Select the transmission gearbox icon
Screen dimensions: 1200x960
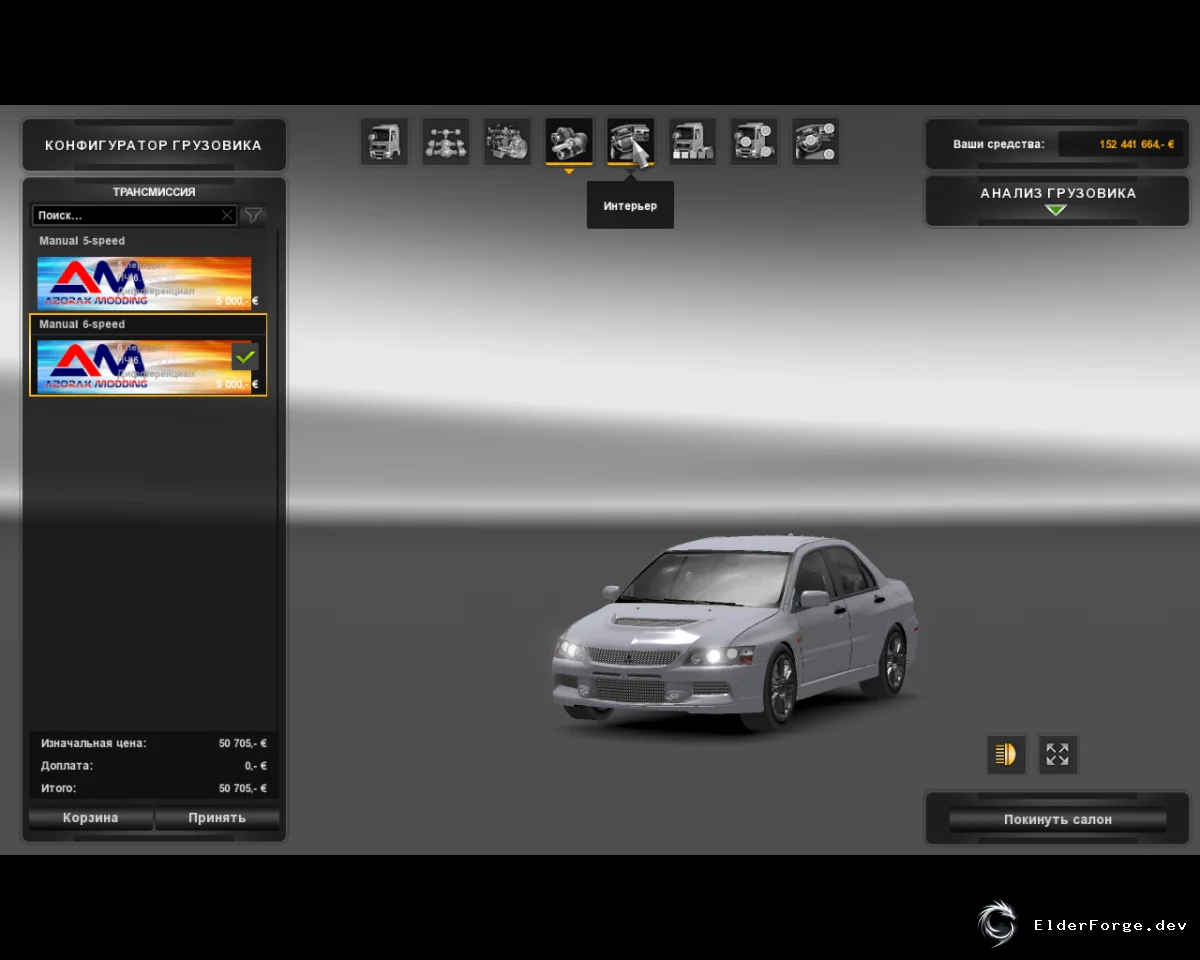click(x=569, y=142)
